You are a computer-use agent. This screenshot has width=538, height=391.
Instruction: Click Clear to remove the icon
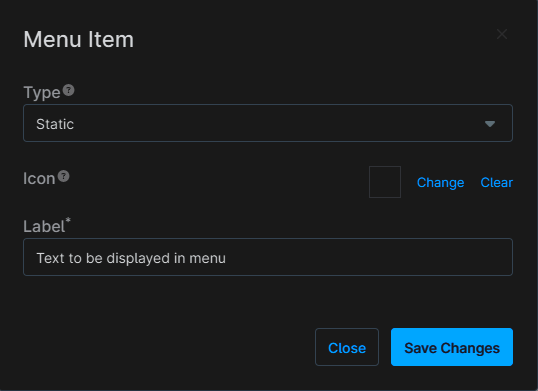496,182
